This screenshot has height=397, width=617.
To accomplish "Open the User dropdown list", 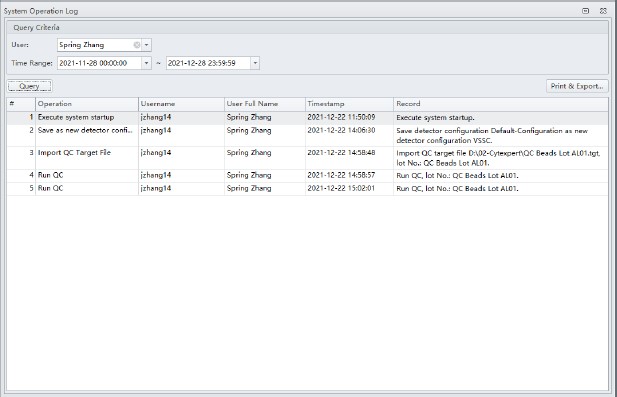I will coord(146,45).
